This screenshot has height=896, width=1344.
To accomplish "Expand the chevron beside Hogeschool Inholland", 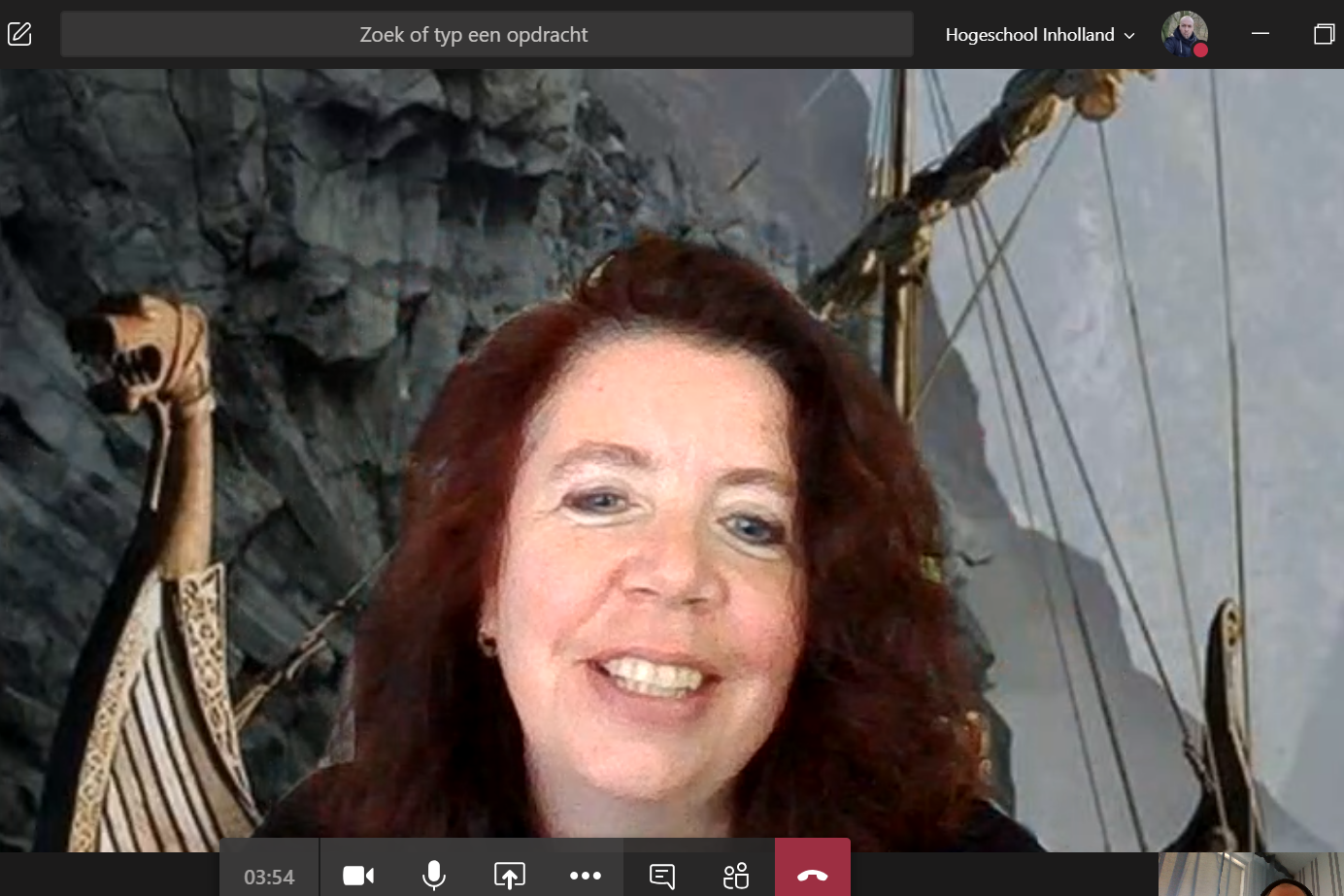I will [x=1129, y=36].
